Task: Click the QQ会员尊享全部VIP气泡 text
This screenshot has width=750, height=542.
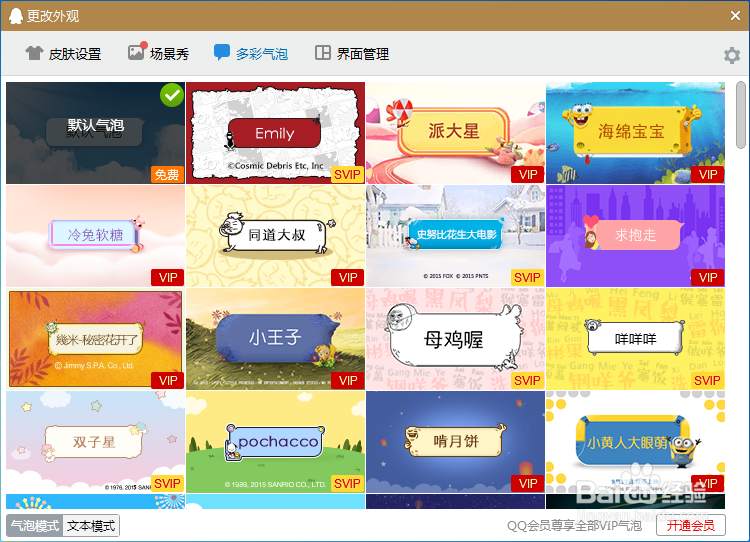Action: click(574, 526)
